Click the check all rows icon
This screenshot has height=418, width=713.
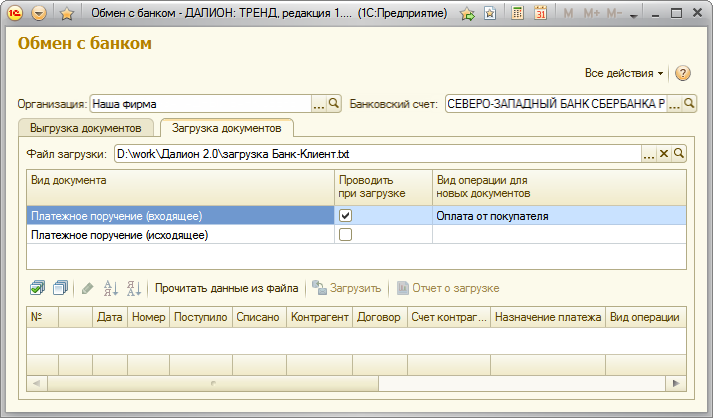(37, 288)
